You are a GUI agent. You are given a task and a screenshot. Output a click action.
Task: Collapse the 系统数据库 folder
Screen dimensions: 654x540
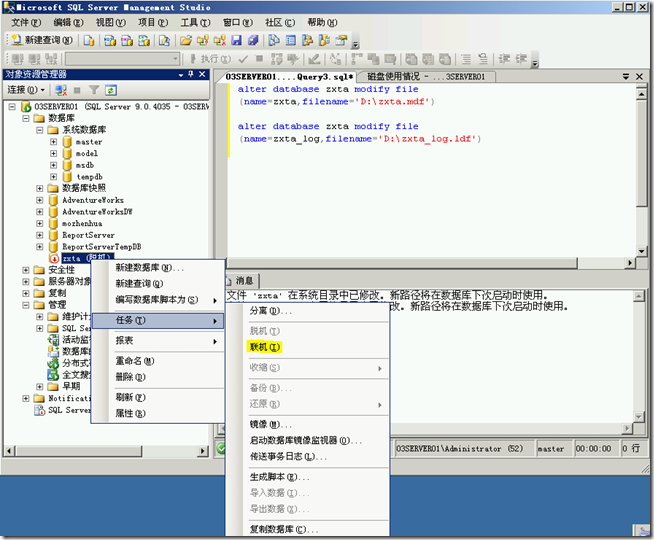coord(40,130)
